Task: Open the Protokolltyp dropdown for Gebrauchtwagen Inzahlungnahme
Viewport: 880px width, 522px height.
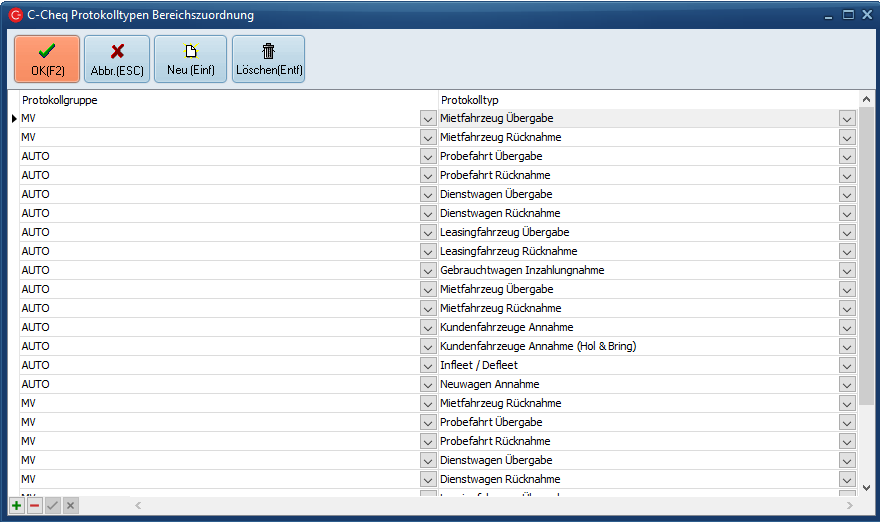Action: tap(847, 271)
